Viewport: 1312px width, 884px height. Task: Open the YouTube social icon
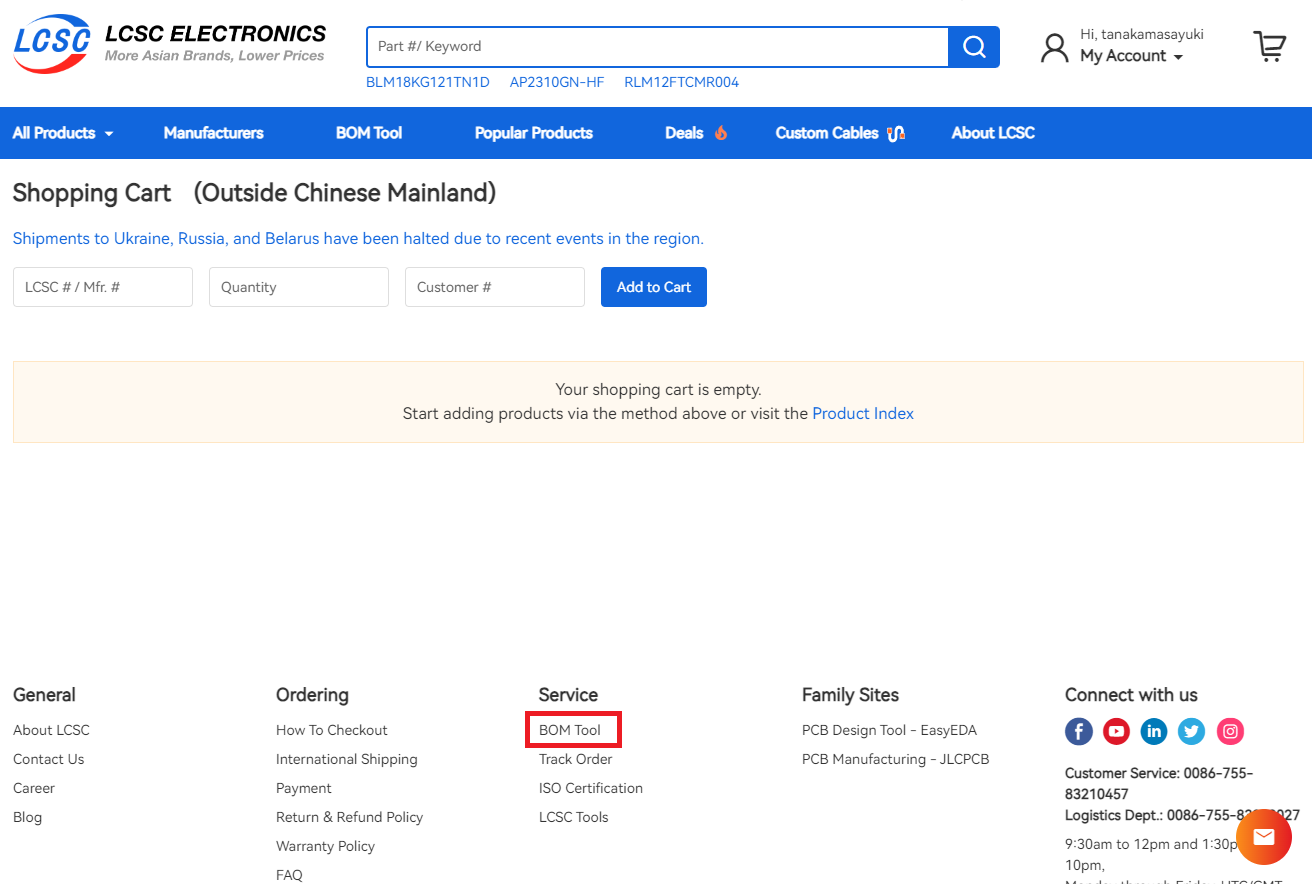[x=1116, y=731]
